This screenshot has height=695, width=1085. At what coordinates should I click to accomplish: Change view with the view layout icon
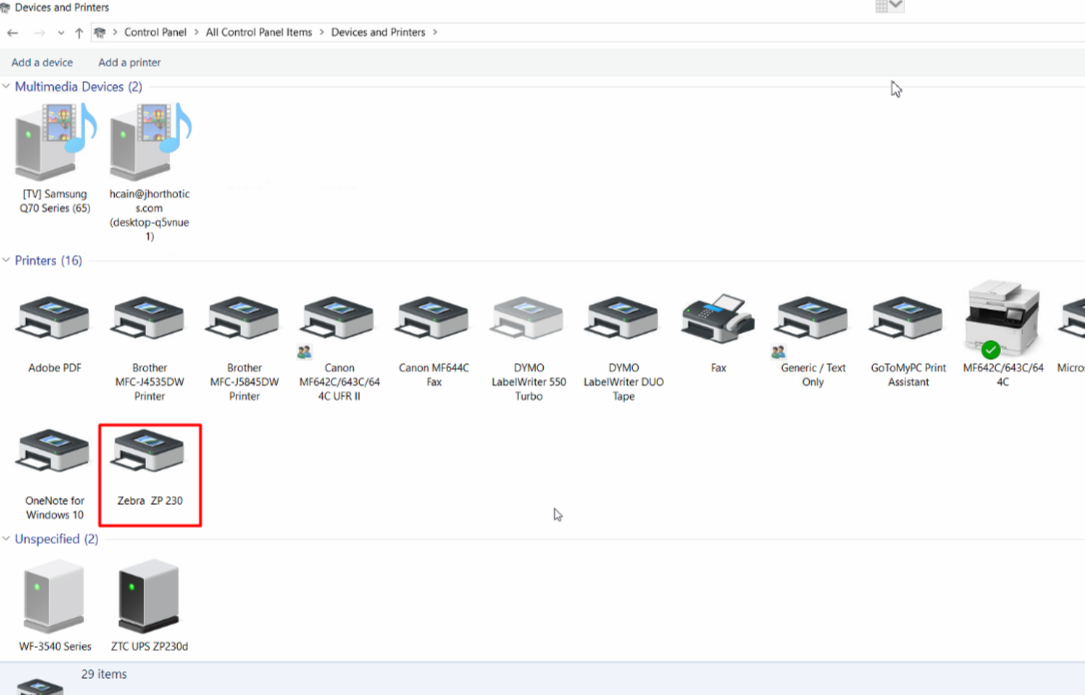pyautogui.click(x=882, y=6)
